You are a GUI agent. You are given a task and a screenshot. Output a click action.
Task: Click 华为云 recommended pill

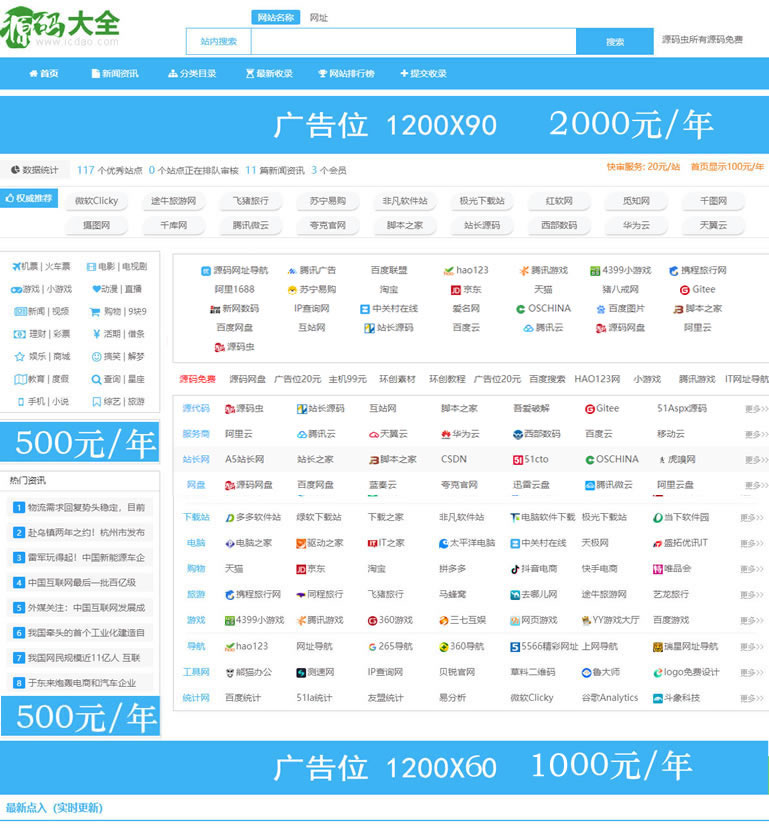coord(636,225)
